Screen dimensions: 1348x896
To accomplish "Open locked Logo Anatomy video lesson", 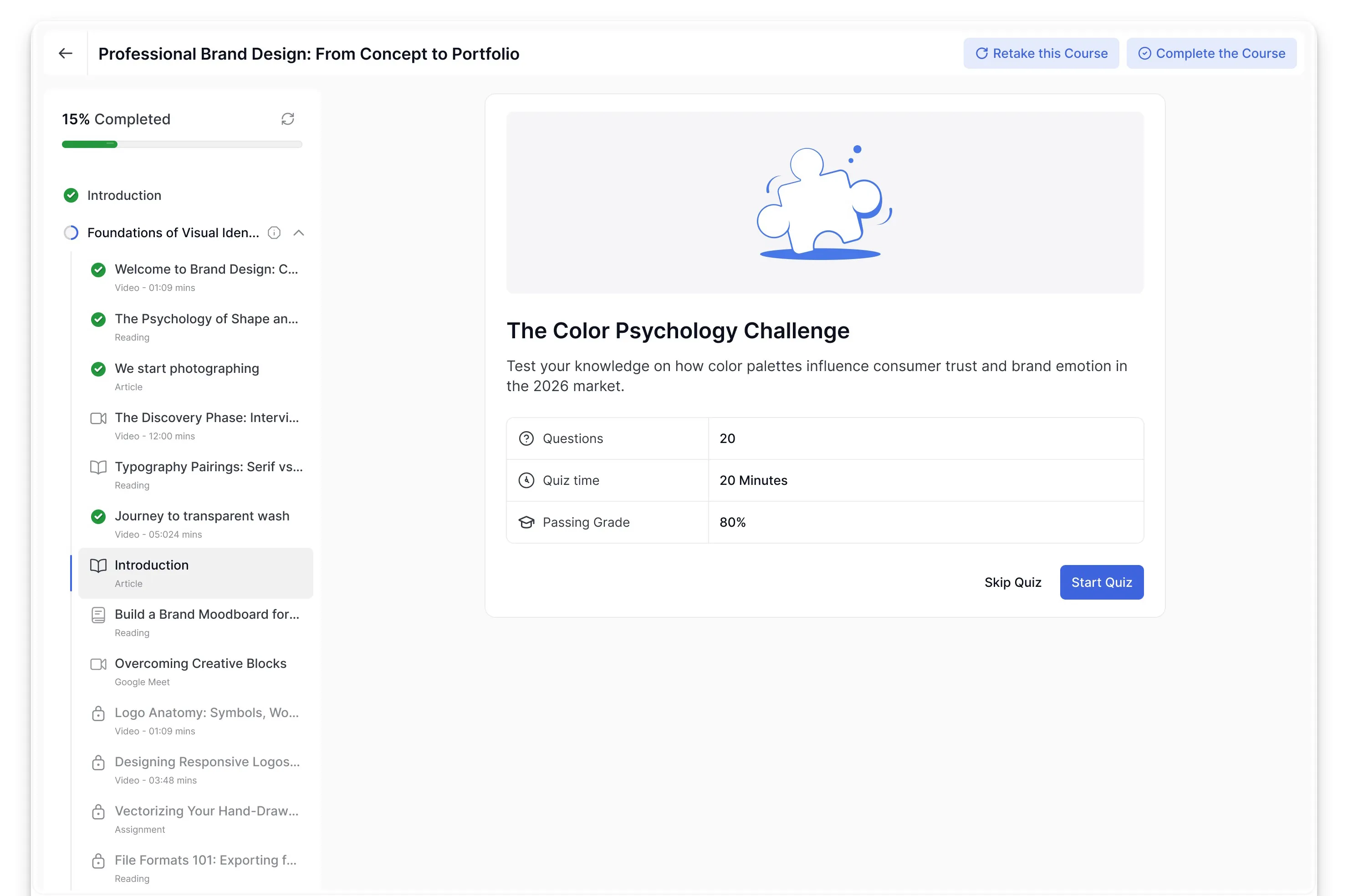I will [x=195, y=721].
